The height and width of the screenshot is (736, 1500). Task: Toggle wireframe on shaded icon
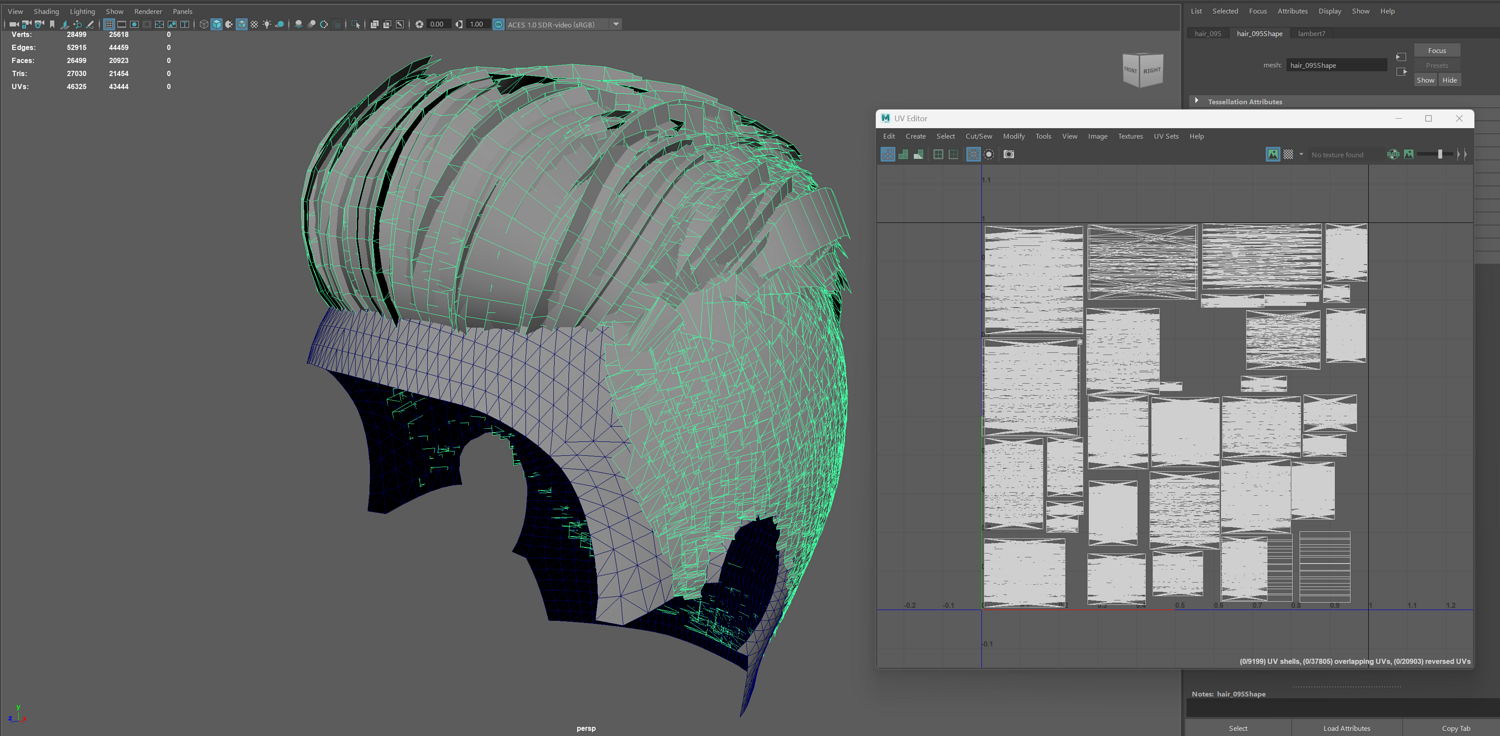[241, 24]
